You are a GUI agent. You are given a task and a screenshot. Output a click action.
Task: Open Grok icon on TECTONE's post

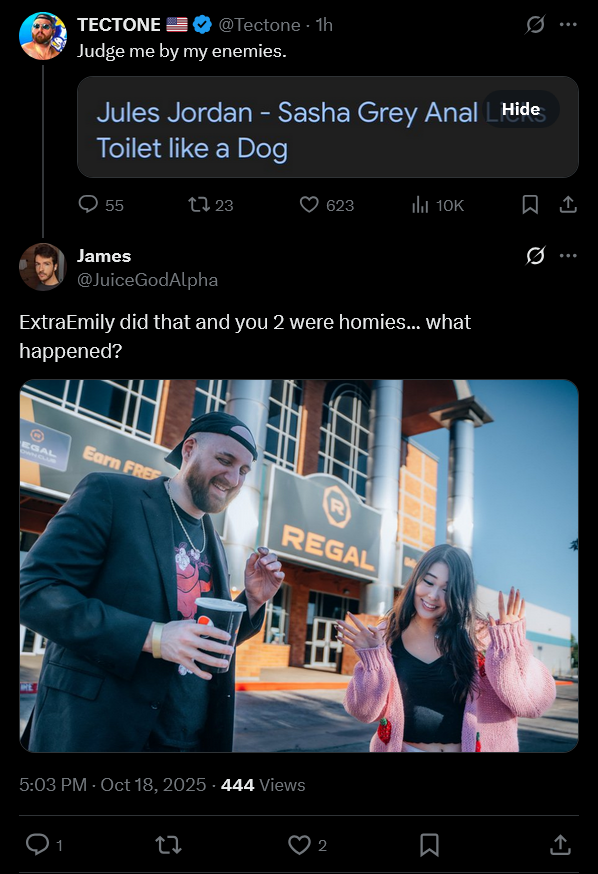click(535, 25)
